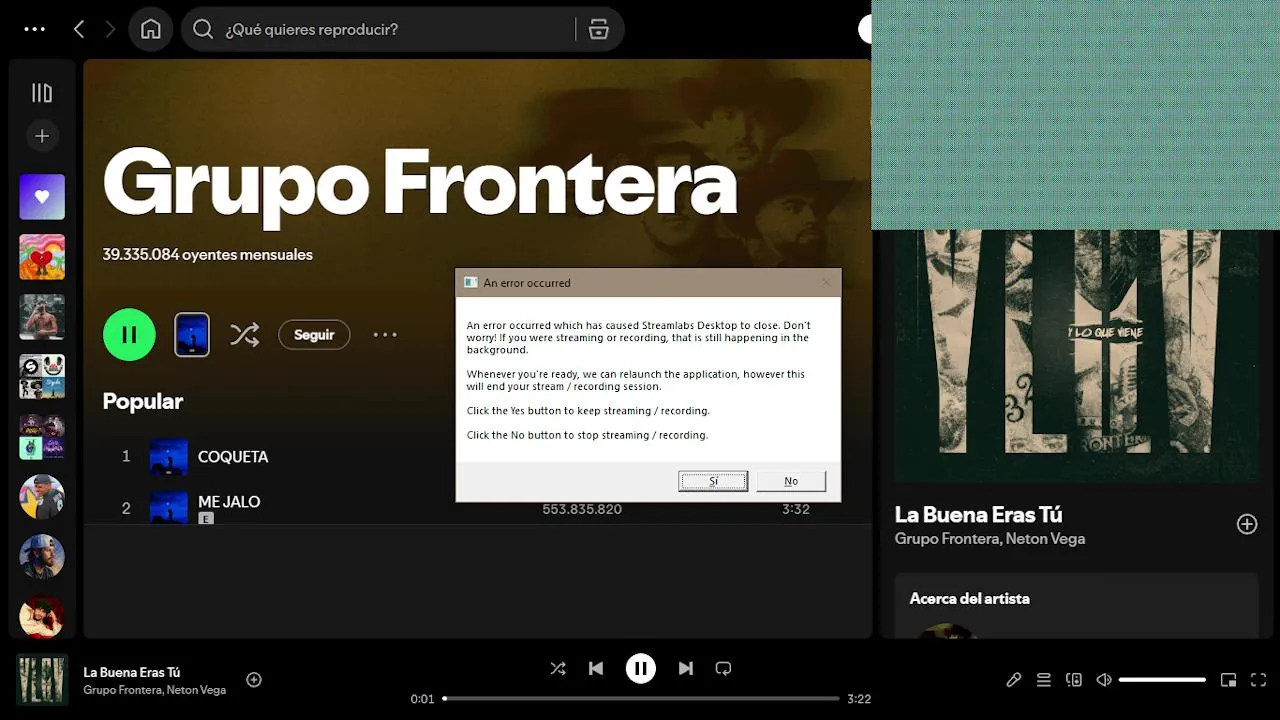This screenshot has width=1280, height=720.
Task: Pause playback in bottom player
Action: pyautogui.click(x=641, y=668)
